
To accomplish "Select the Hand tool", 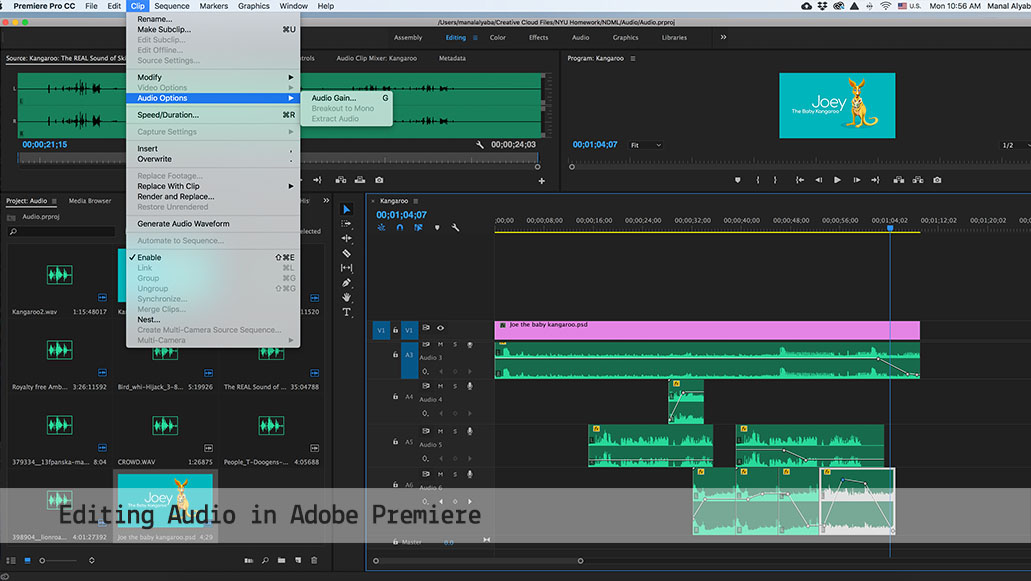I will 347,297.
